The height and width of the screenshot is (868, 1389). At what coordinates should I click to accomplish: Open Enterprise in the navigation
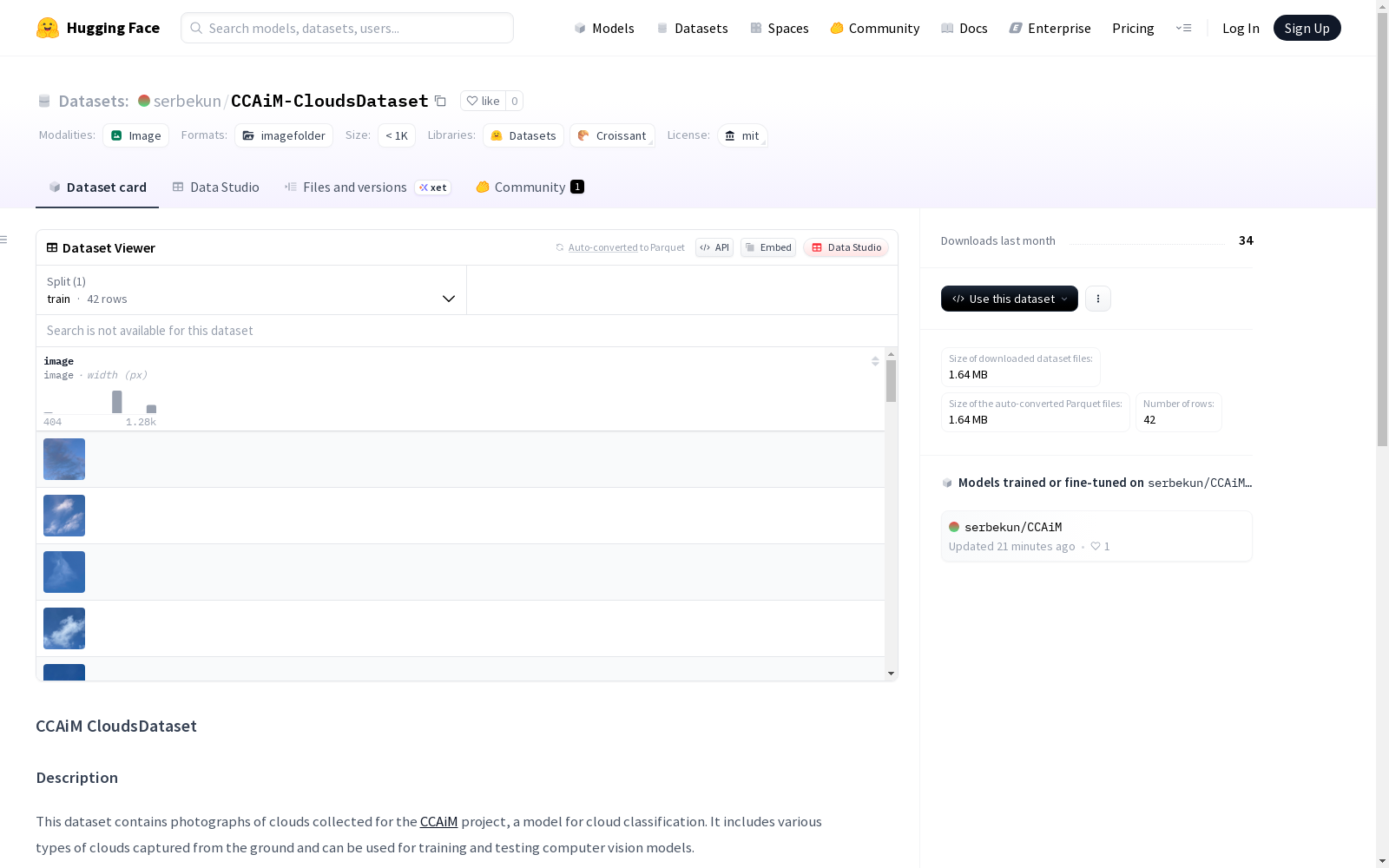pos(1050,28)
